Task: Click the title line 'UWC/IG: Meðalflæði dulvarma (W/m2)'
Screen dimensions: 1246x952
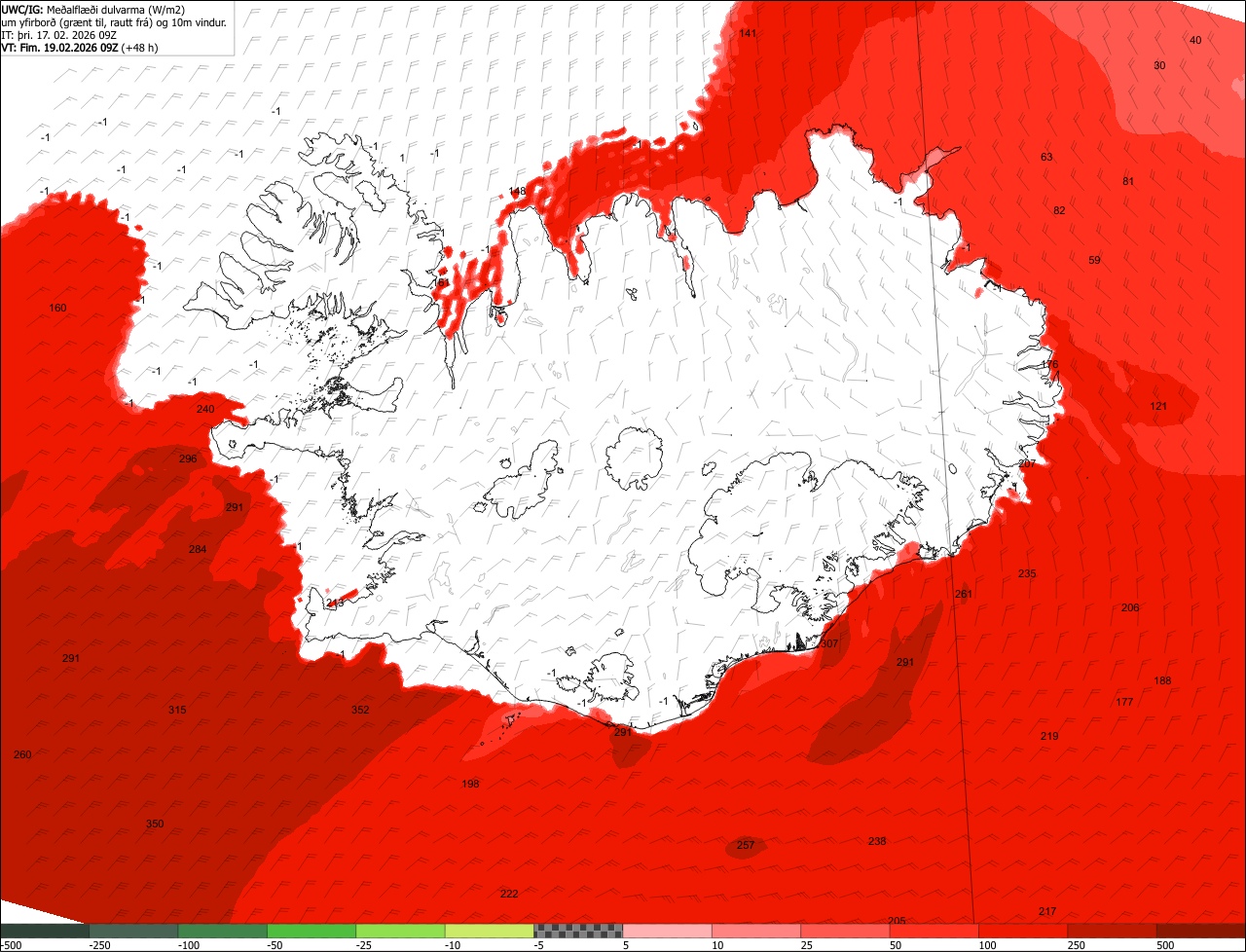Action: click(x=93, y=10)
